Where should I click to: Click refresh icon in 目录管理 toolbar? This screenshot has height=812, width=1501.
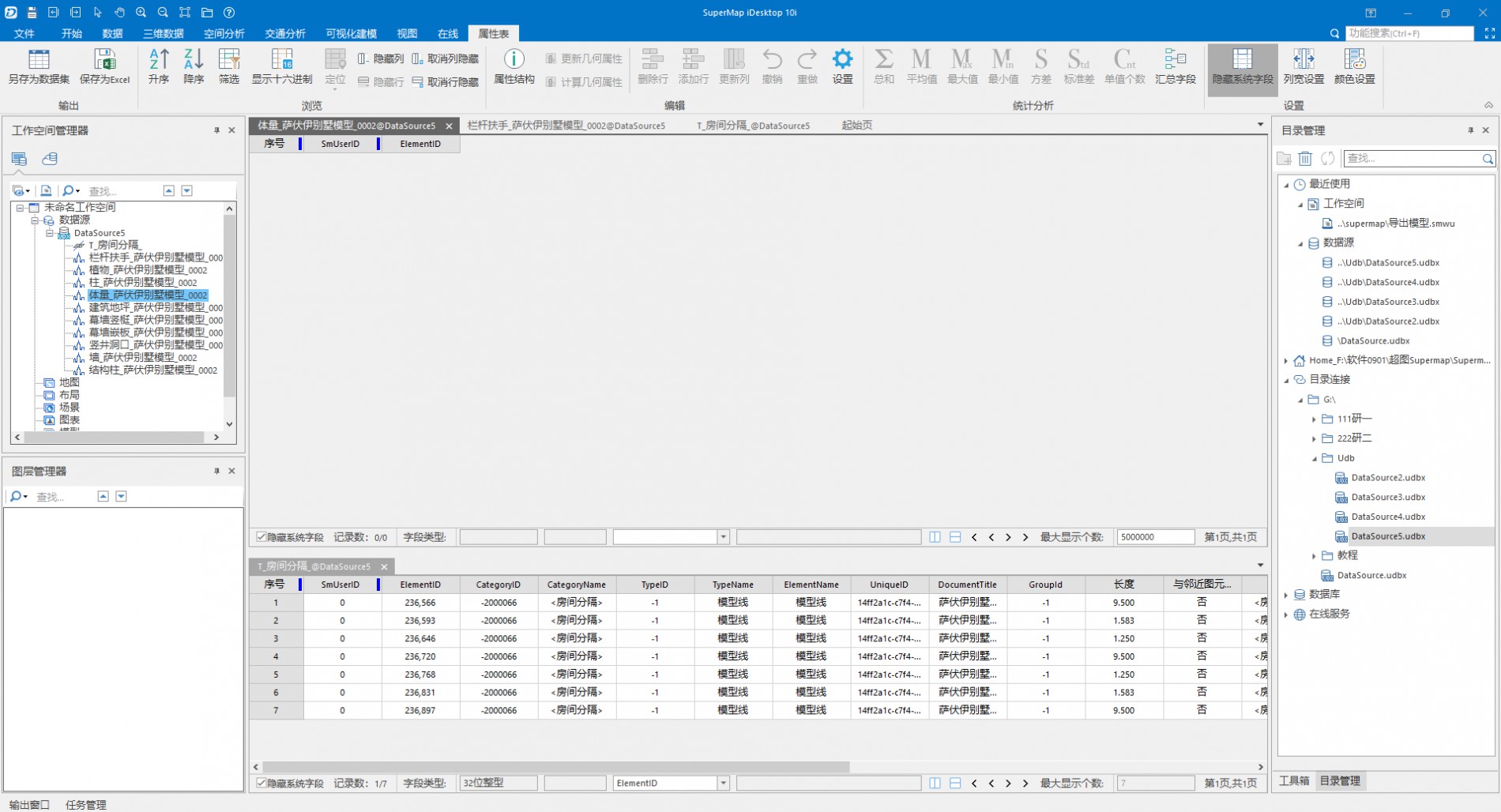(1328, 159)
